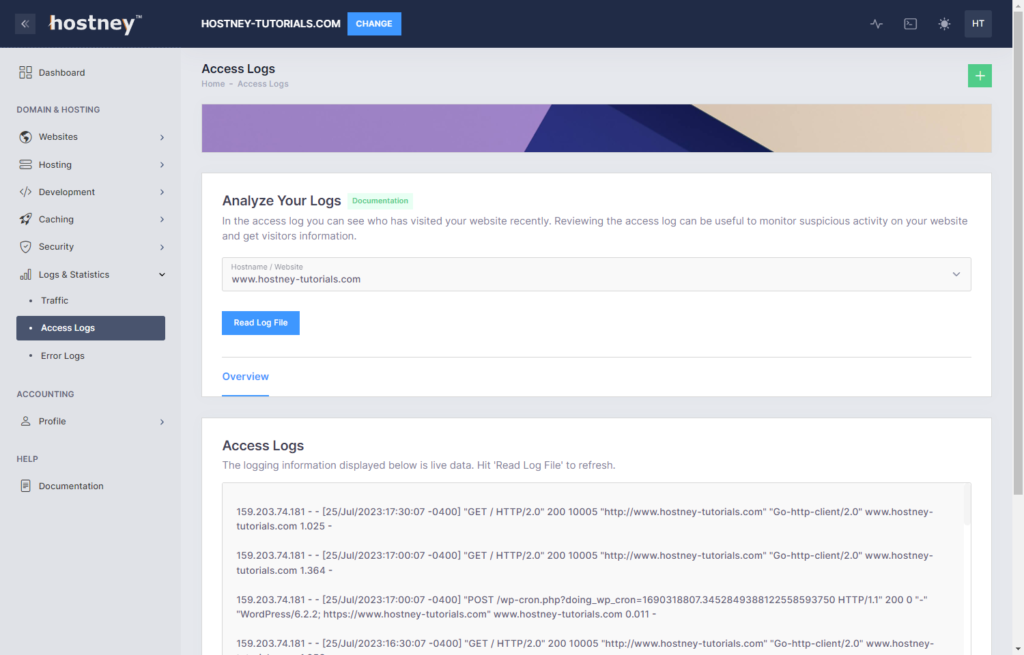Image resolution: width=1024 pixels, height=655 pixels.
Task: Open the Documentation badge next to Analyze Your Logs
Action: click(380, 200)
